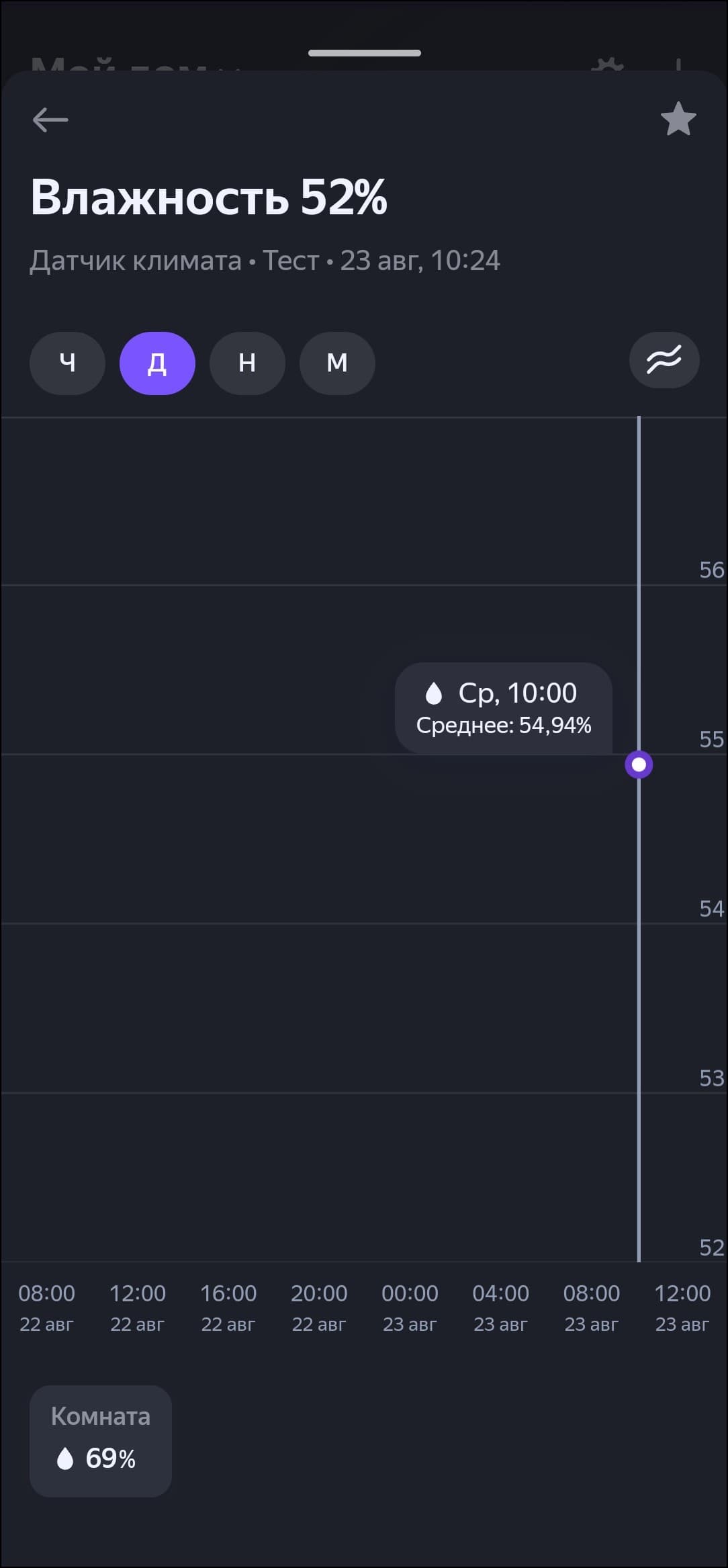Toggle the wavy lines chart mode icon
Image resolution: width=728 pixels, height=1568 pixels.
click(x=664, y=360)
